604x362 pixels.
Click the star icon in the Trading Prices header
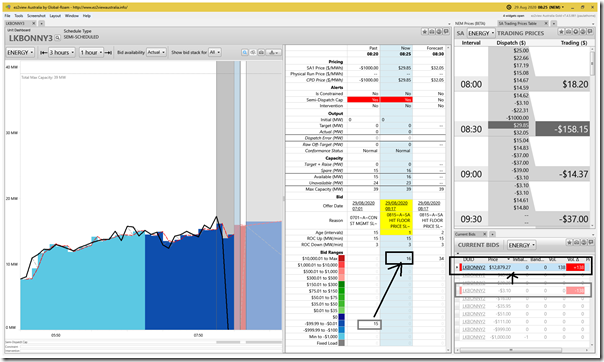561,32
